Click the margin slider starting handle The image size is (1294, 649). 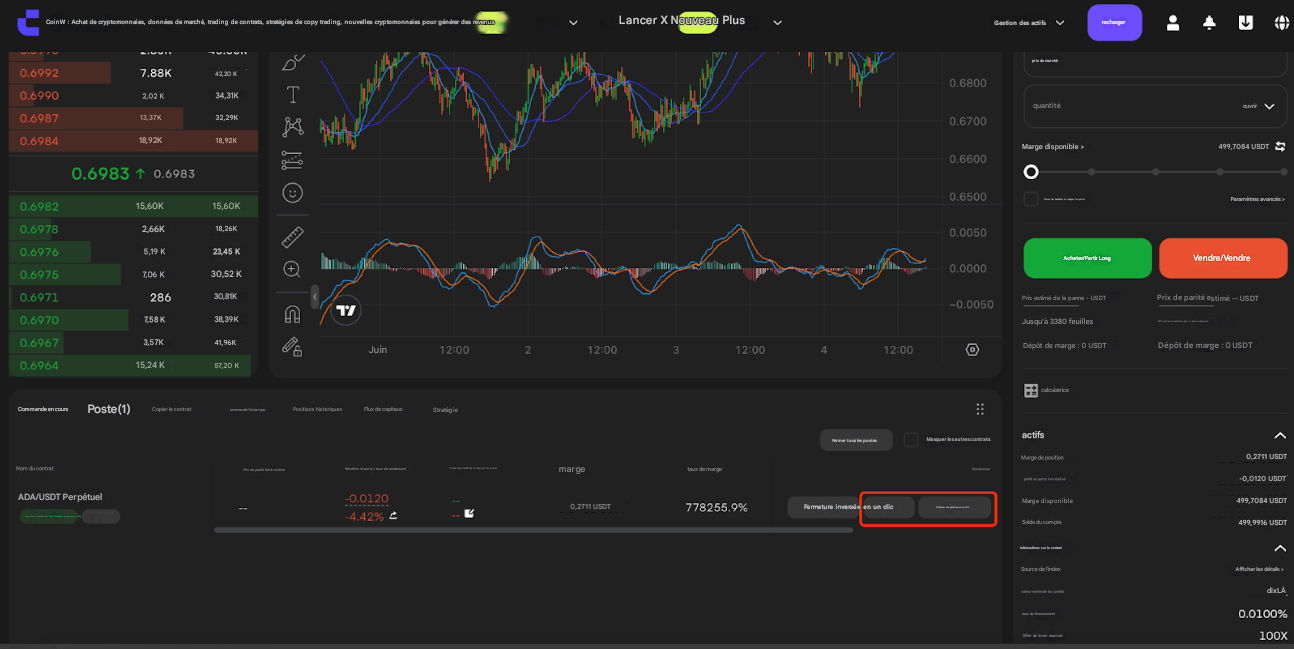[1031, 172]
